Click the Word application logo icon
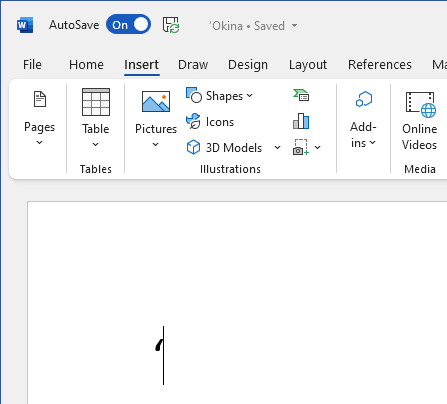Screen dimensions: 447x404 tap(25, 25)
